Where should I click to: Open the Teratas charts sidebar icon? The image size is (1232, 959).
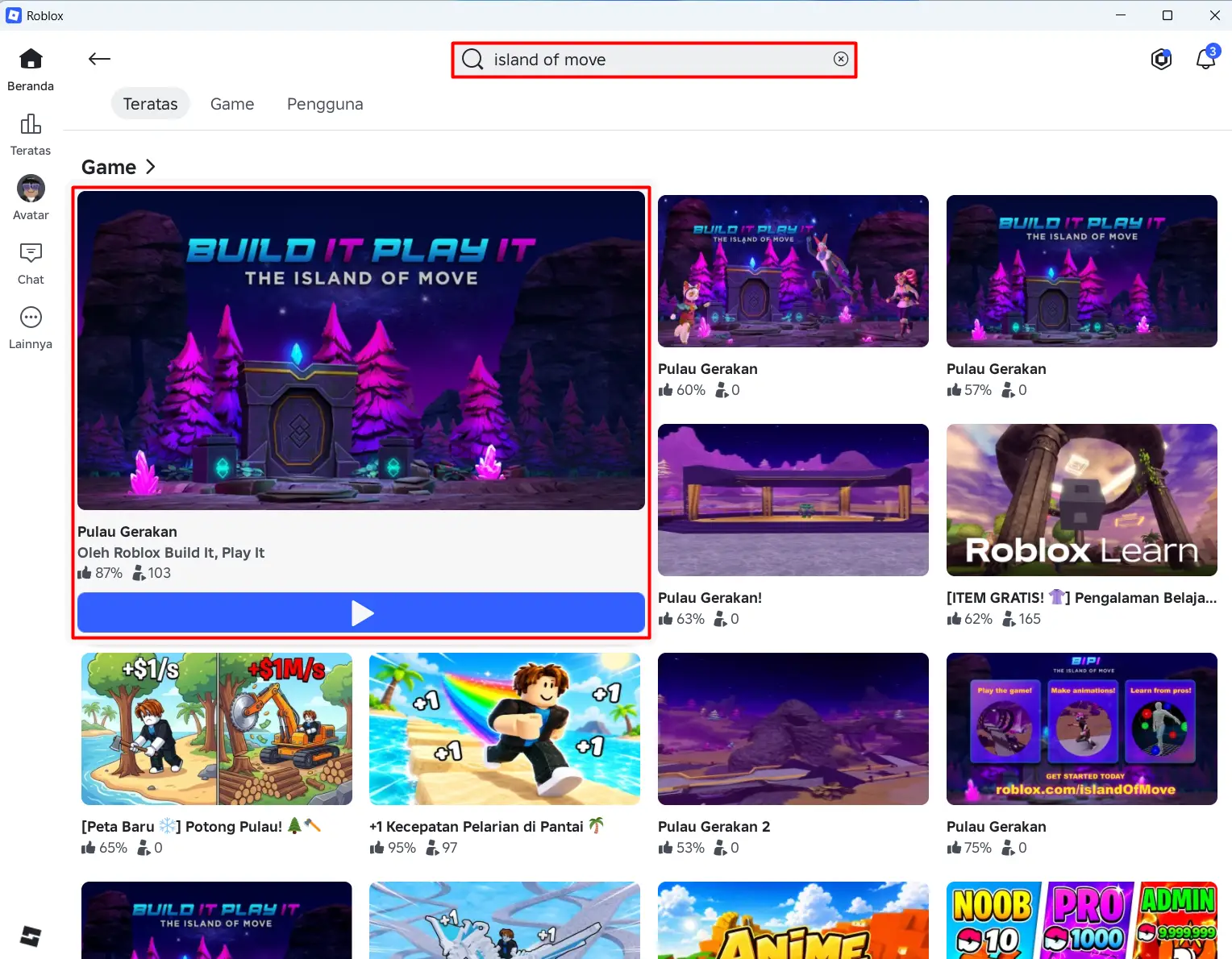[31, 123]
